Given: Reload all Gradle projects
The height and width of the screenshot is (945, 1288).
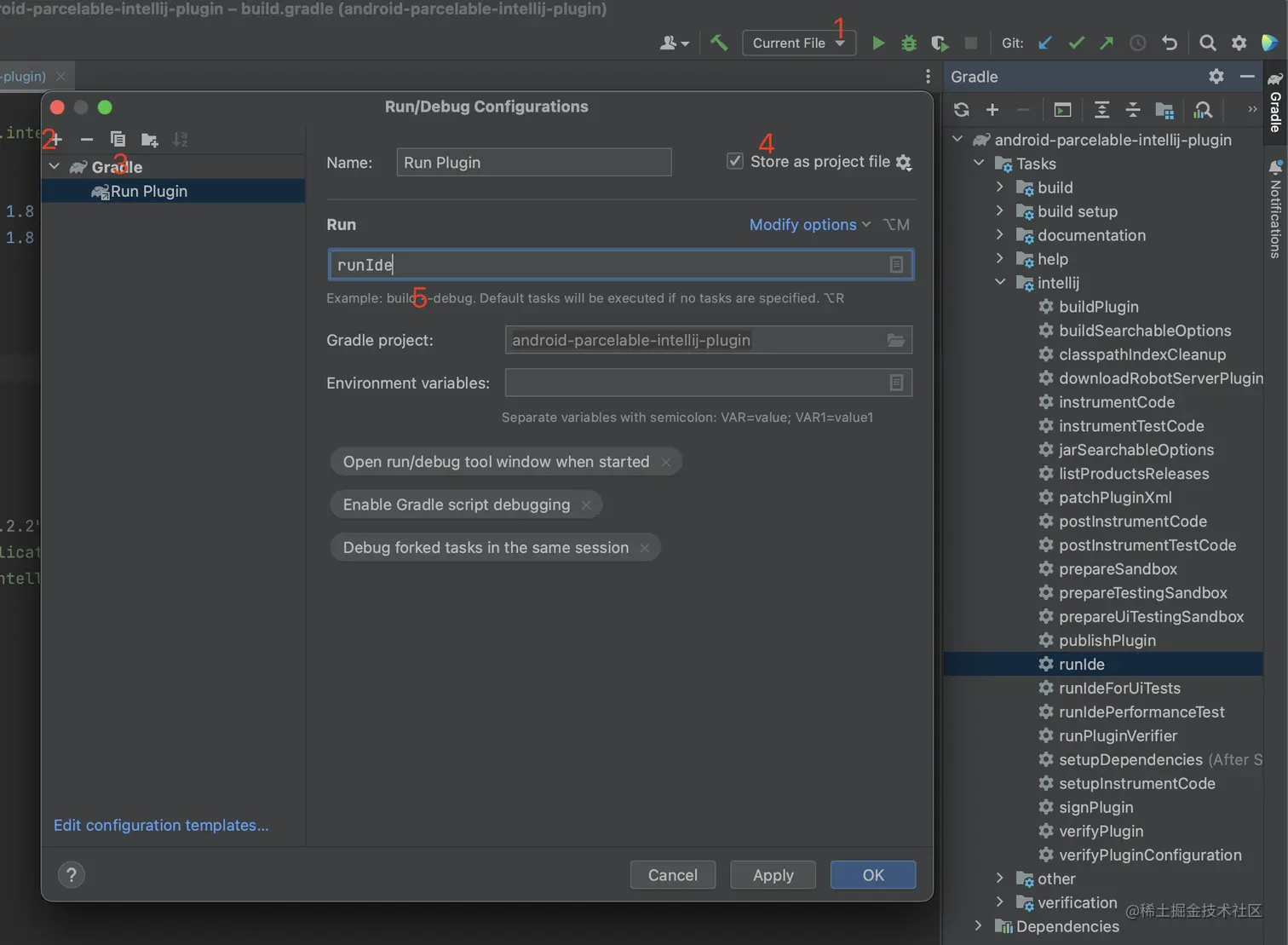Looking at the screenshot, I should (x=962, y=110).
